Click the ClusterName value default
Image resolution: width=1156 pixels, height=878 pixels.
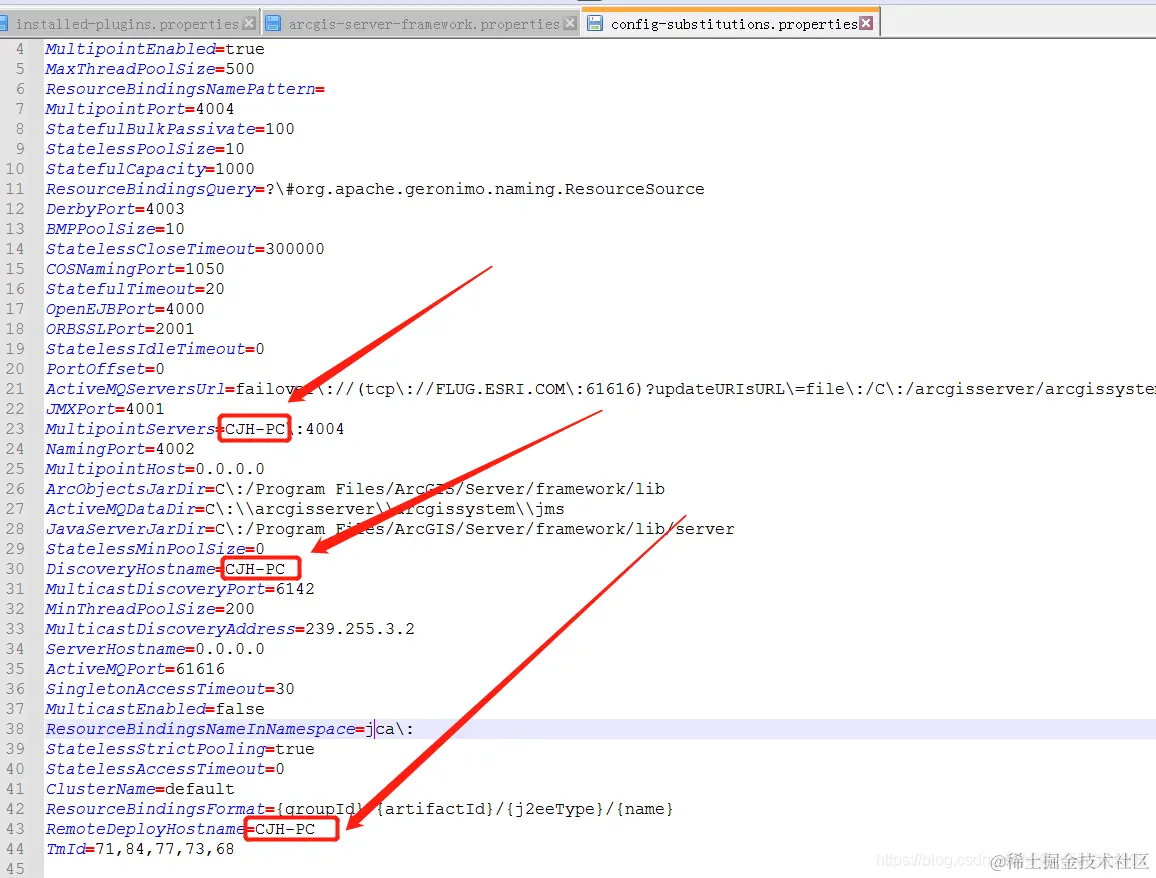point(200,789)
